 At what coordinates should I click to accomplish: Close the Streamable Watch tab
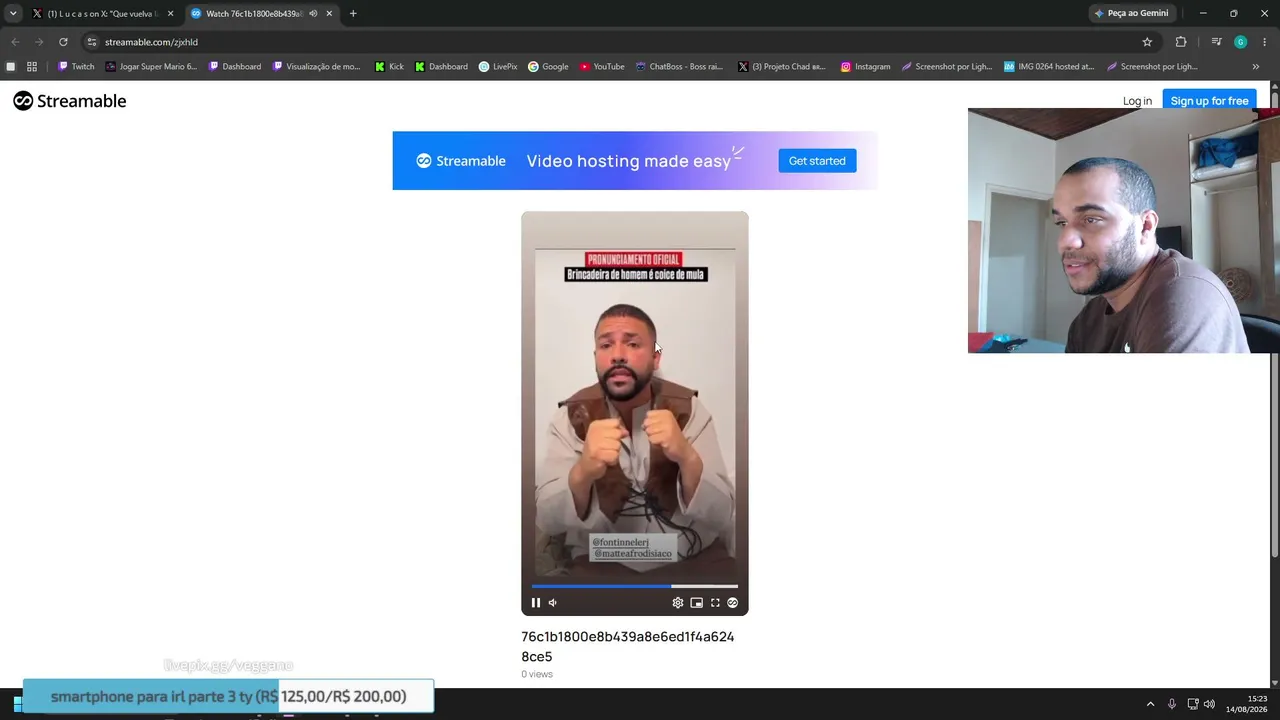click(329, 14)
